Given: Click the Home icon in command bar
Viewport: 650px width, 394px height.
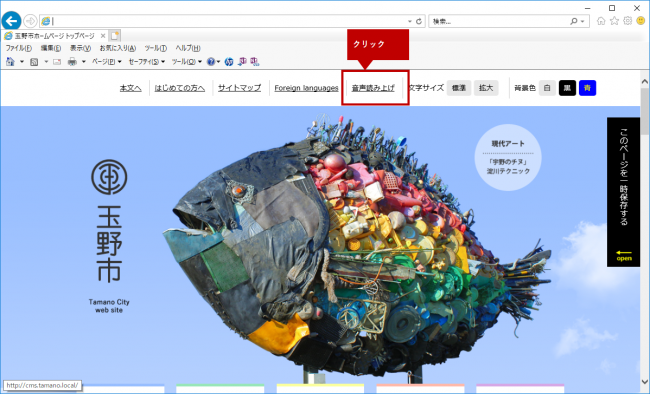Looking at the screenshot, I should point(10,62).
